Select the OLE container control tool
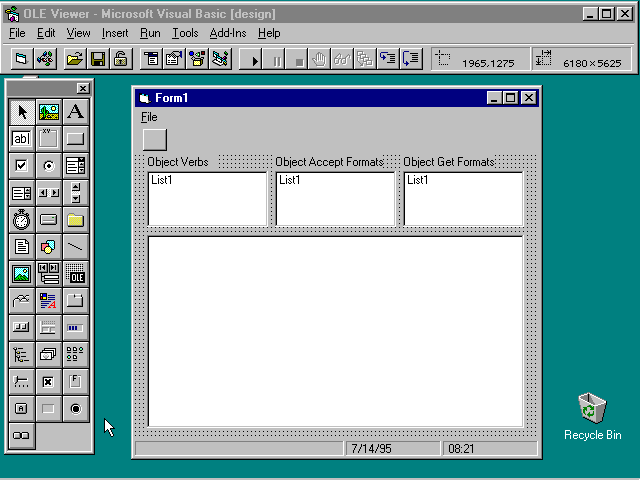The height and width of the screenshot is (480, 640). coord(75,273)
